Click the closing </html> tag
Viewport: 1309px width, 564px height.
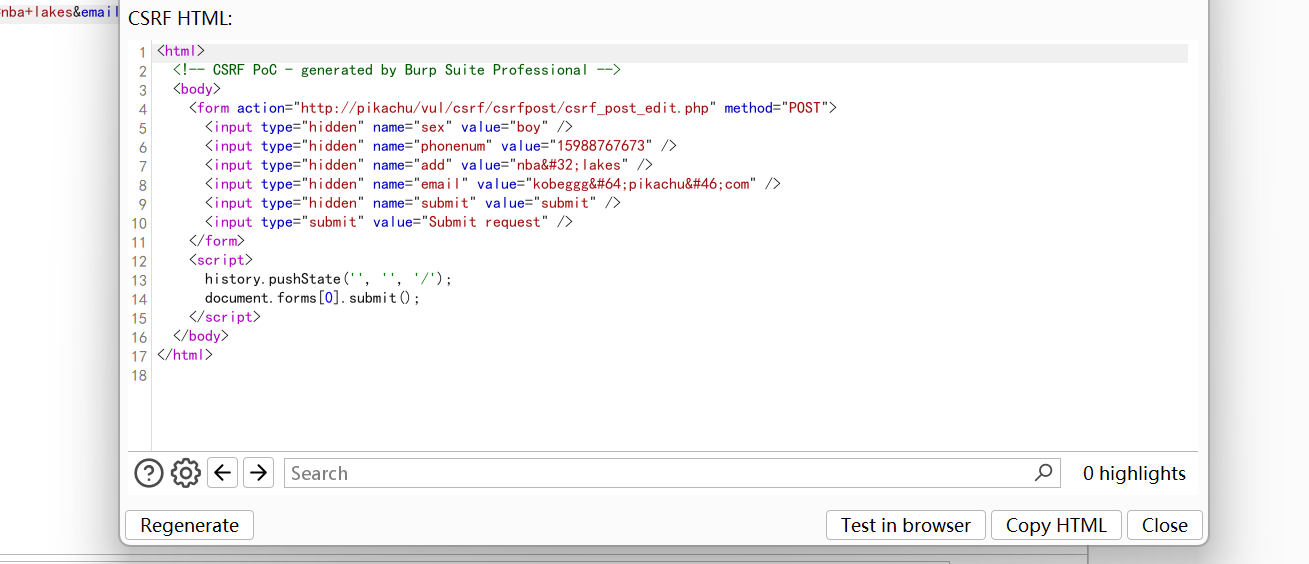click(x=185, y=355)
